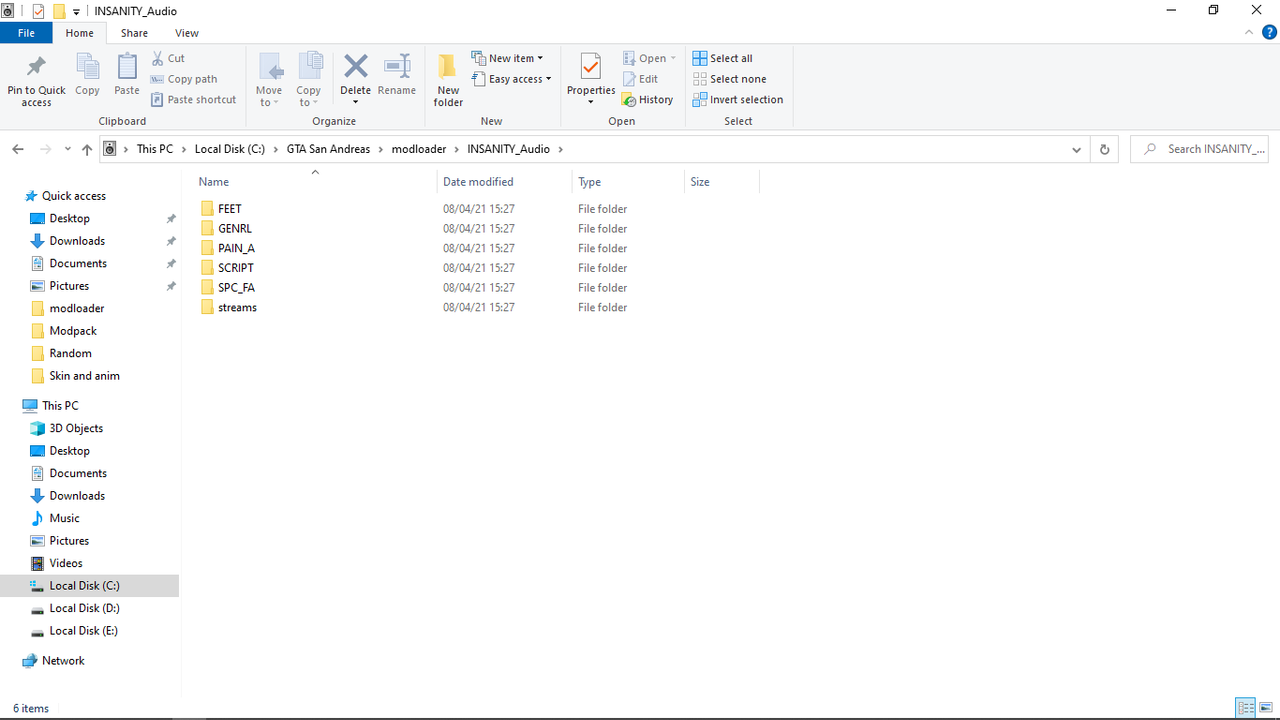
Task: Open 3D Objects under This PC
Action: pyautogui.click(x=76, y=428)
